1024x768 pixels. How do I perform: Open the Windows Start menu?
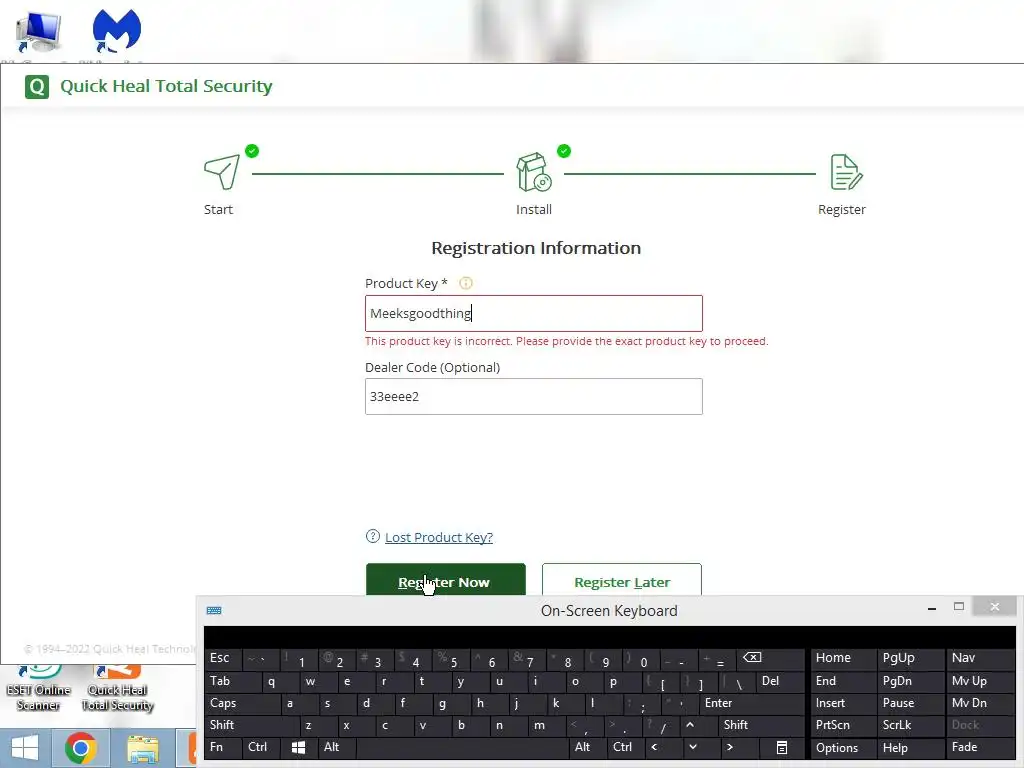tap(25, 748)
